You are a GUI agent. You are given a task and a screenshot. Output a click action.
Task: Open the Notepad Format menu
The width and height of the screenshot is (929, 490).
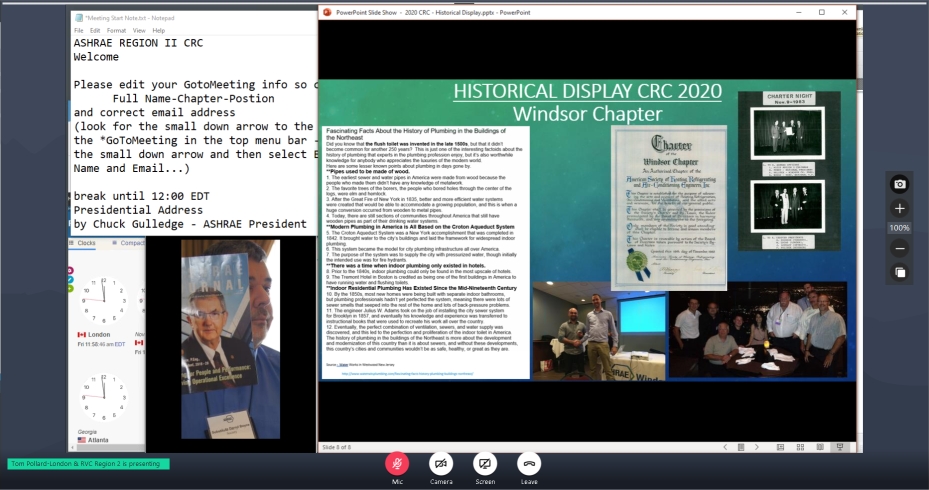[116, 30]
